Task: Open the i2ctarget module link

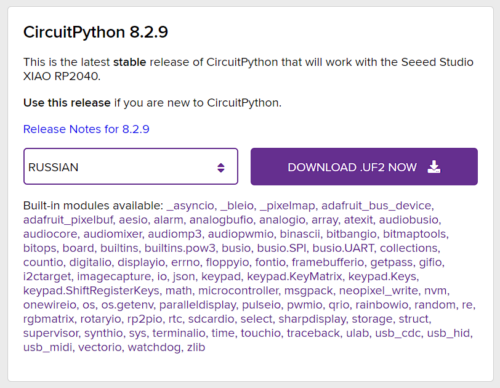Action: pos(47,277)
